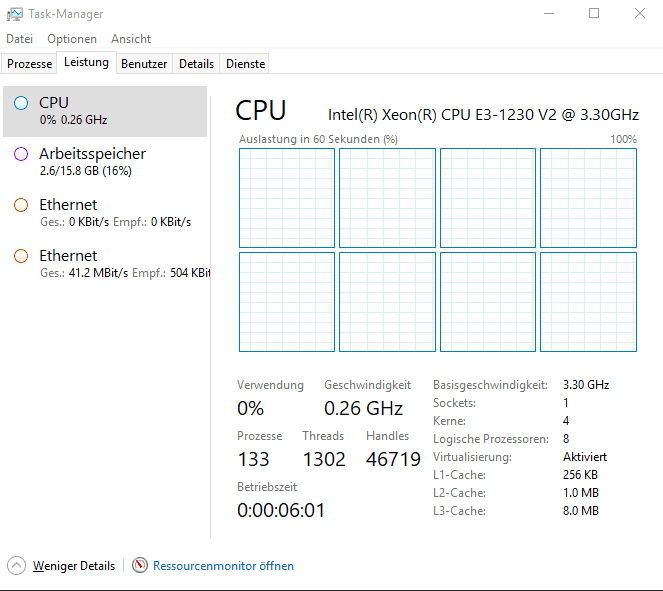This screenshot has width=663, height=591.
Task: Click the second Ethernet orange circle icon
Action: (21, 256)
